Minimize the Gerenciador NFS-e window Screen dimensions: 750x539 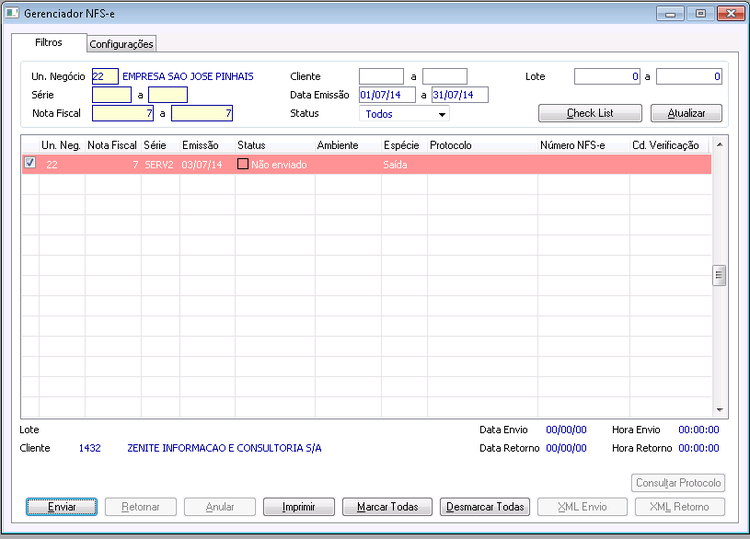[670, 14]
